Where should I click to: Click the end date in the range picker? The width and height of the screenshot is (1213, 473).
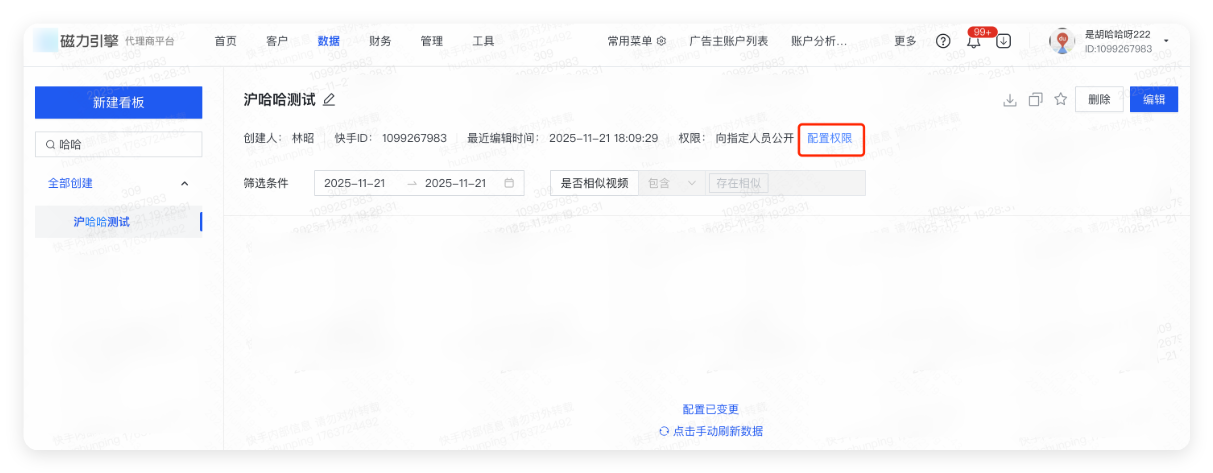point(456,183)
